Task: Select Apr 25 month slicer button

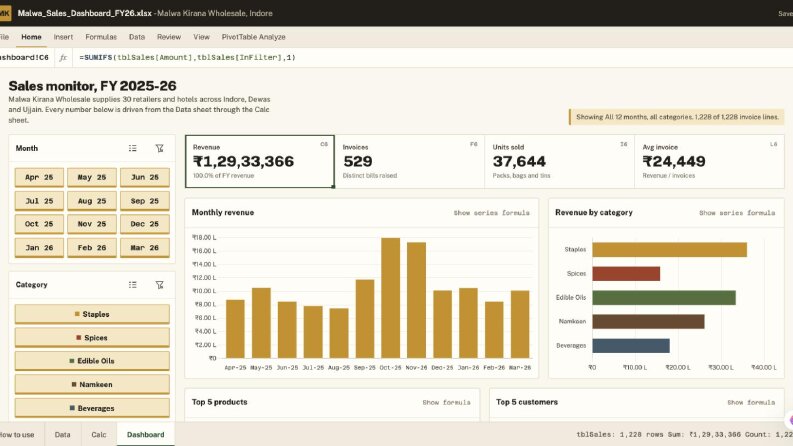Action: click(x=39, y=177)
